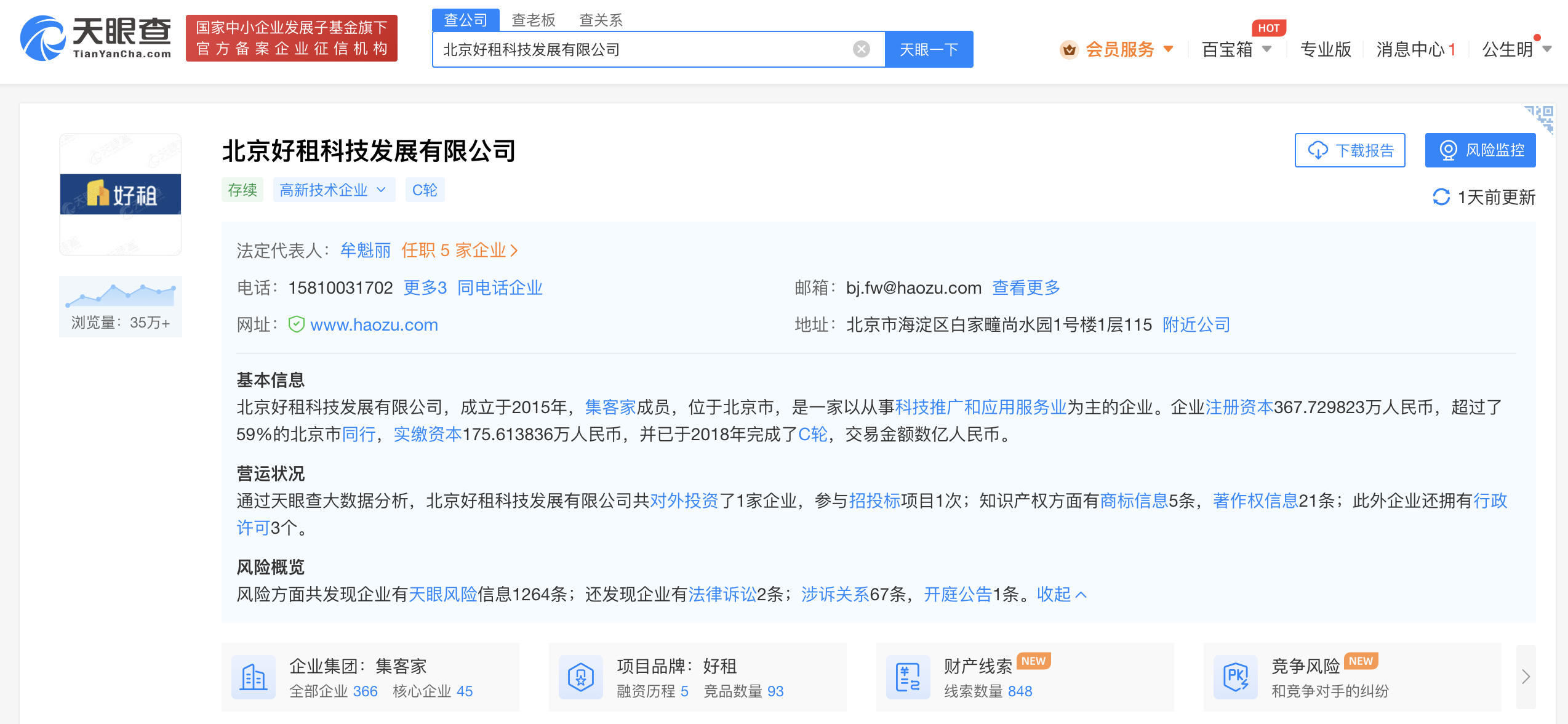Expand the 高新技术企业 dropdown
Image resolution: width=1568 pixels, height=724 pixels.
381,190
